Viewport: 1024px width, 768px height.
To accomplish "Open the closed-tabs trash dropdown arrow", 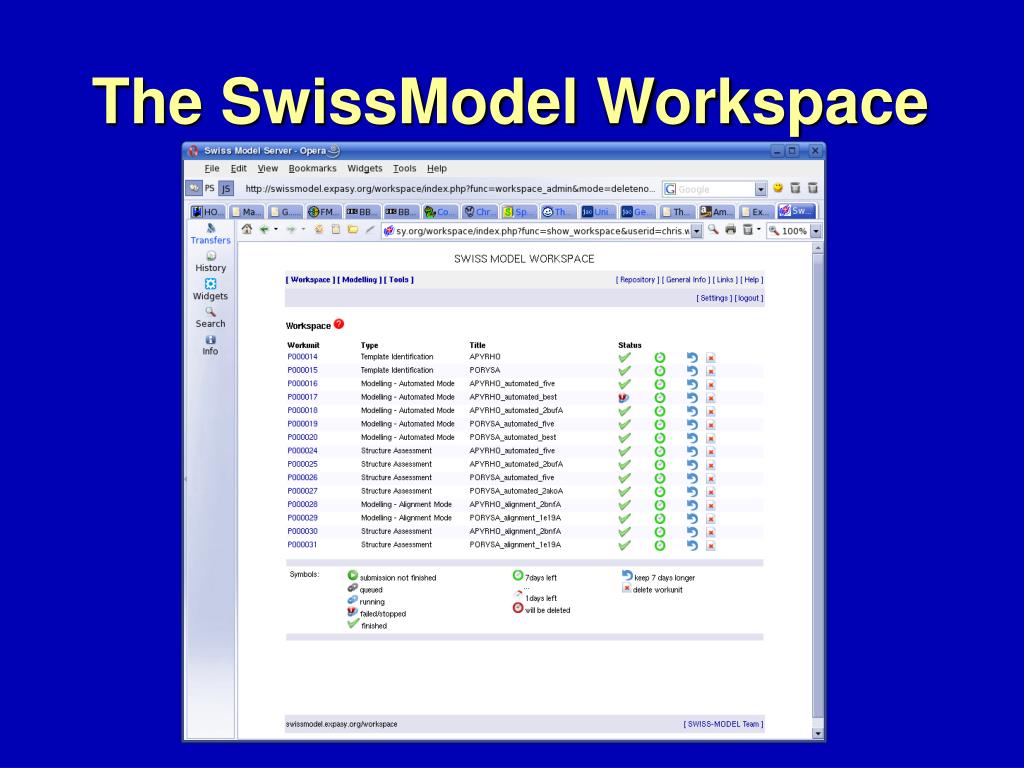I will coord(758,230).
